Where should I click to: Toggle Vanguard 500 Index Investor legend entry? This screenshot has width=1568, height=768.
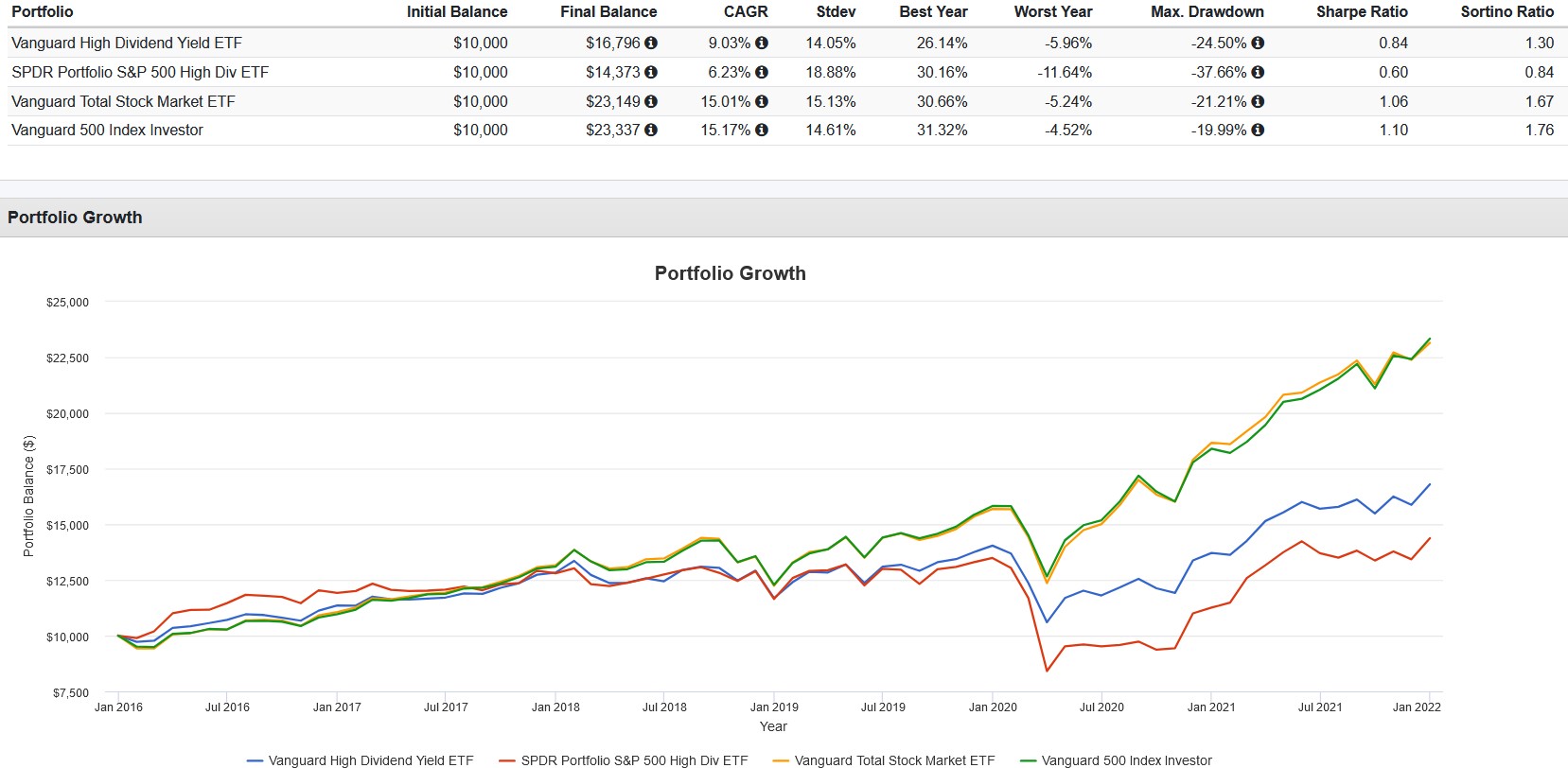[x=1116, y=760]
